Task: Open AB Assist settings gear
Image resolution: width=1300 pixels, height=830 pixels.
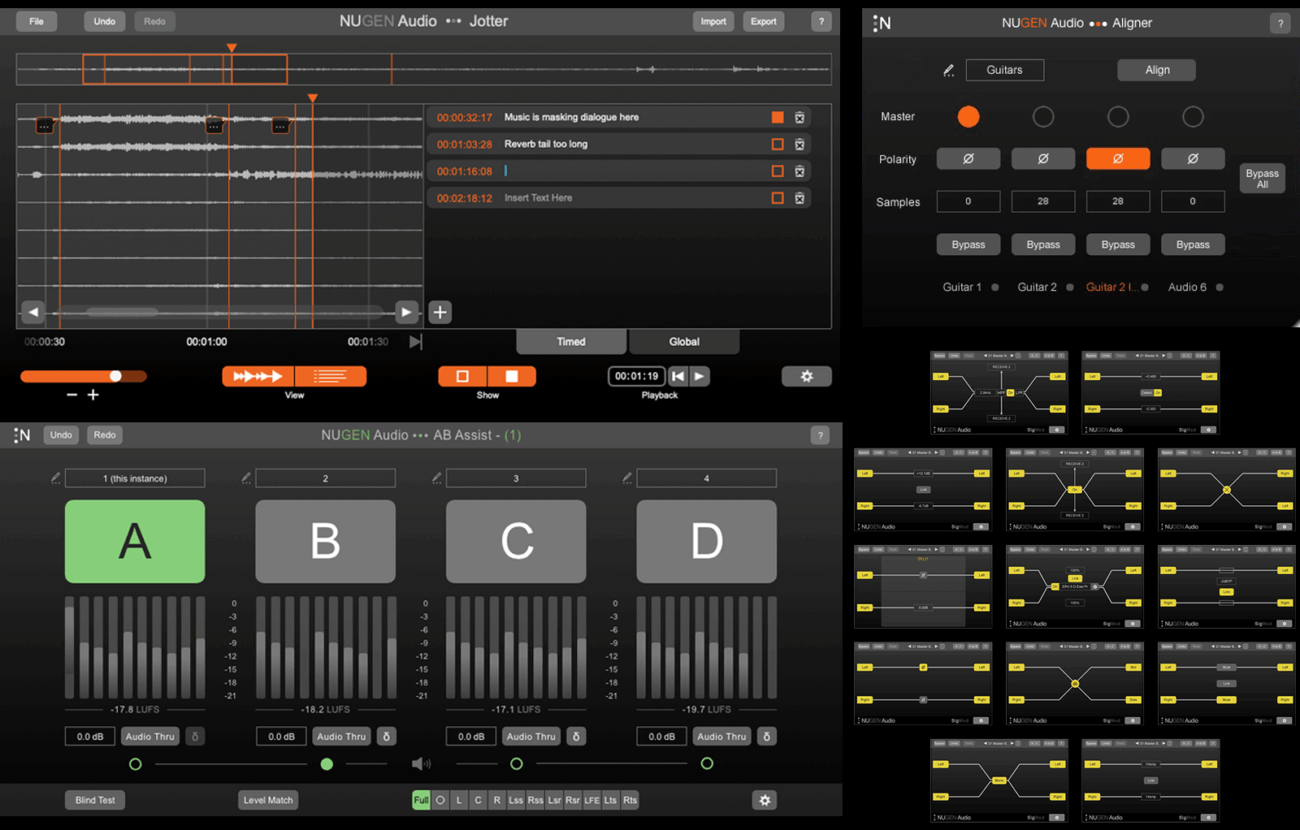Action: 765,800
